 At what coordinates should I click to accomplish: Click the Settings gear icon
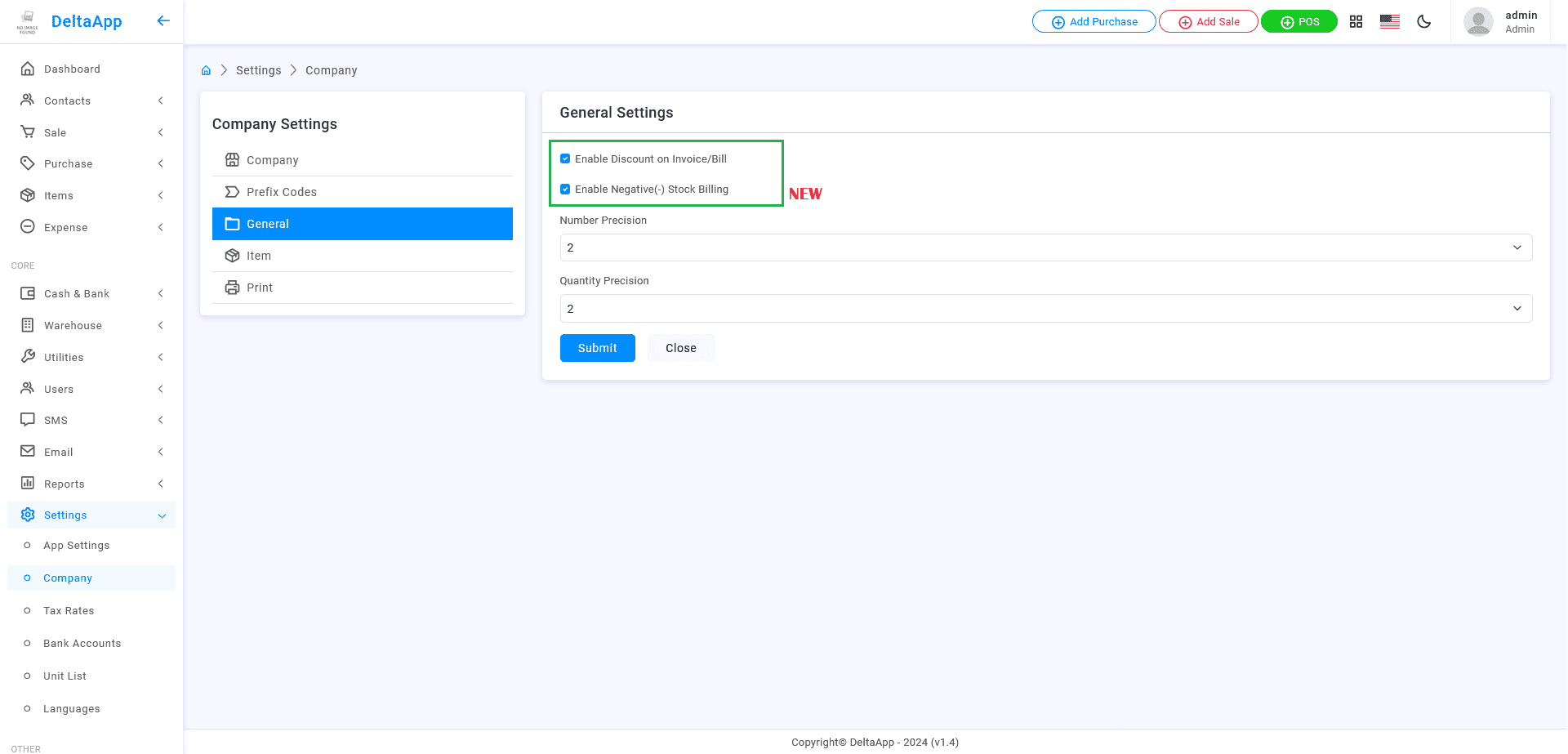coord(28,515)
